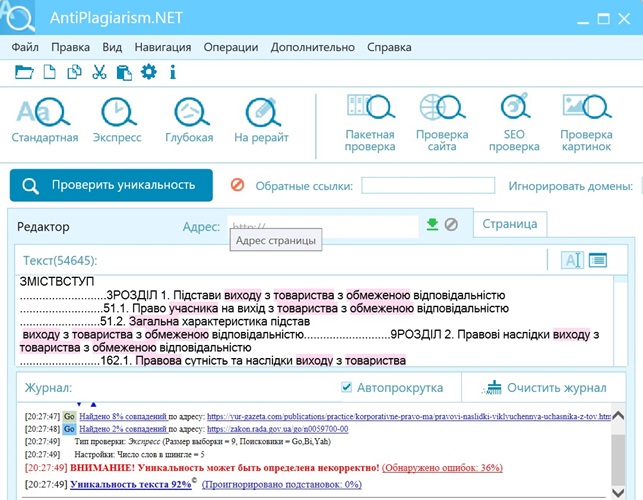
Task: Click the Адрес URL input field
Action: [x=323, y=226]
